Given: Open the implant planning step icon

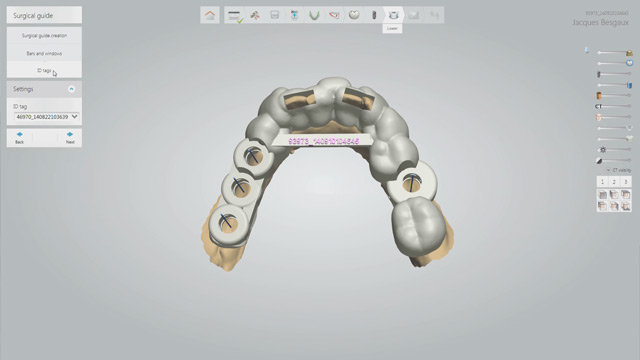Looking at the screenshot, I should 373,16.
